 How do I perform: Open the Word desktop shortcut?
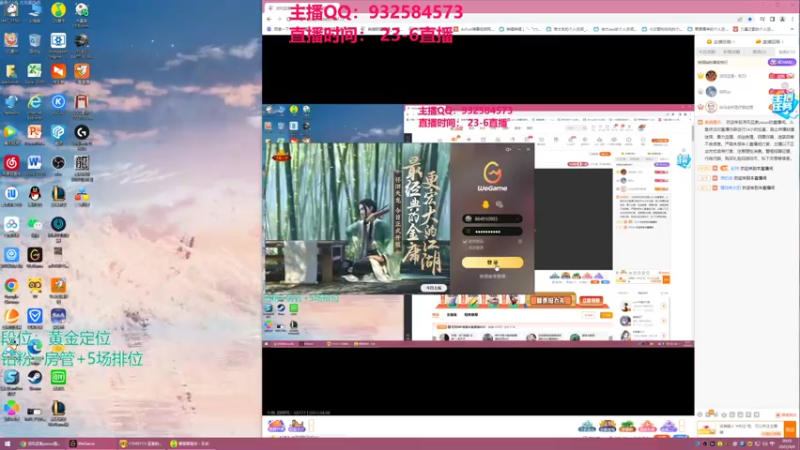[x=35, y=163]
